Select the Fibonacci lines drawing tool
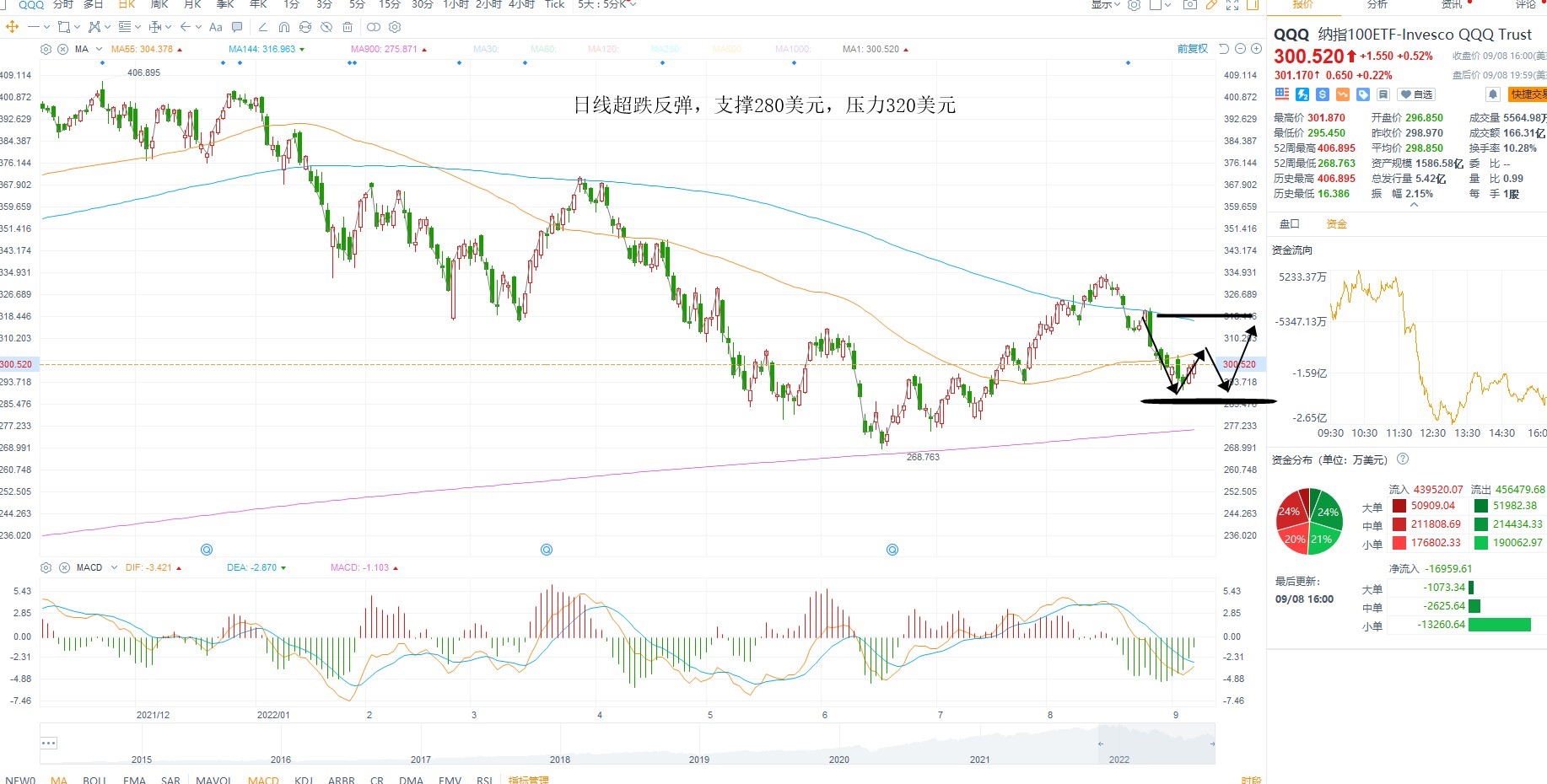The image size is (1547, 784). 125,27
